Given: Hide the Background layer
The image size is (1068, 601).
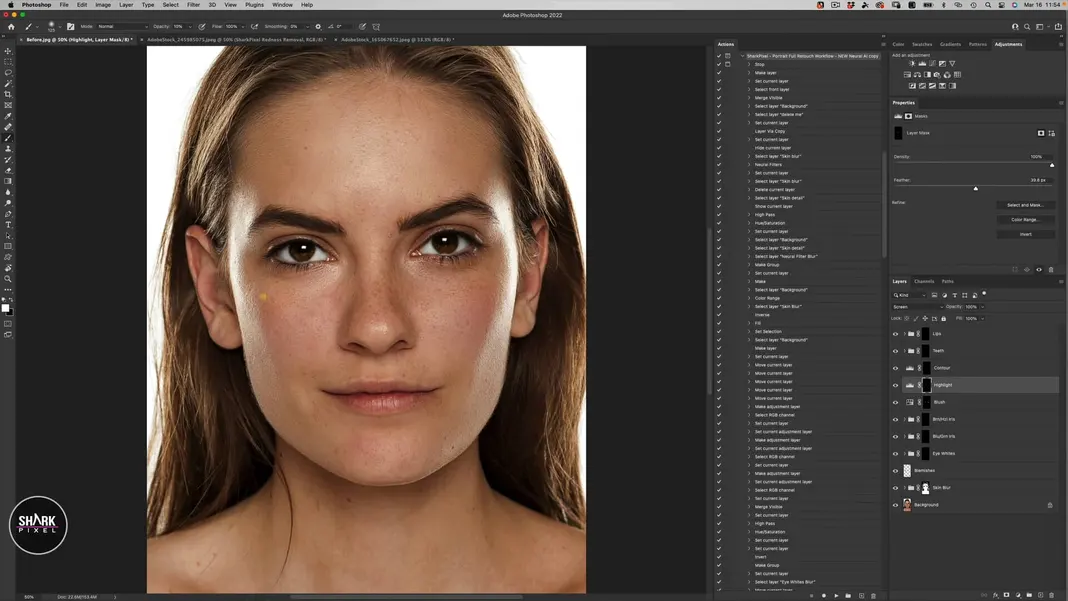Looking at the screenshot, I should (x=895, y=505).
